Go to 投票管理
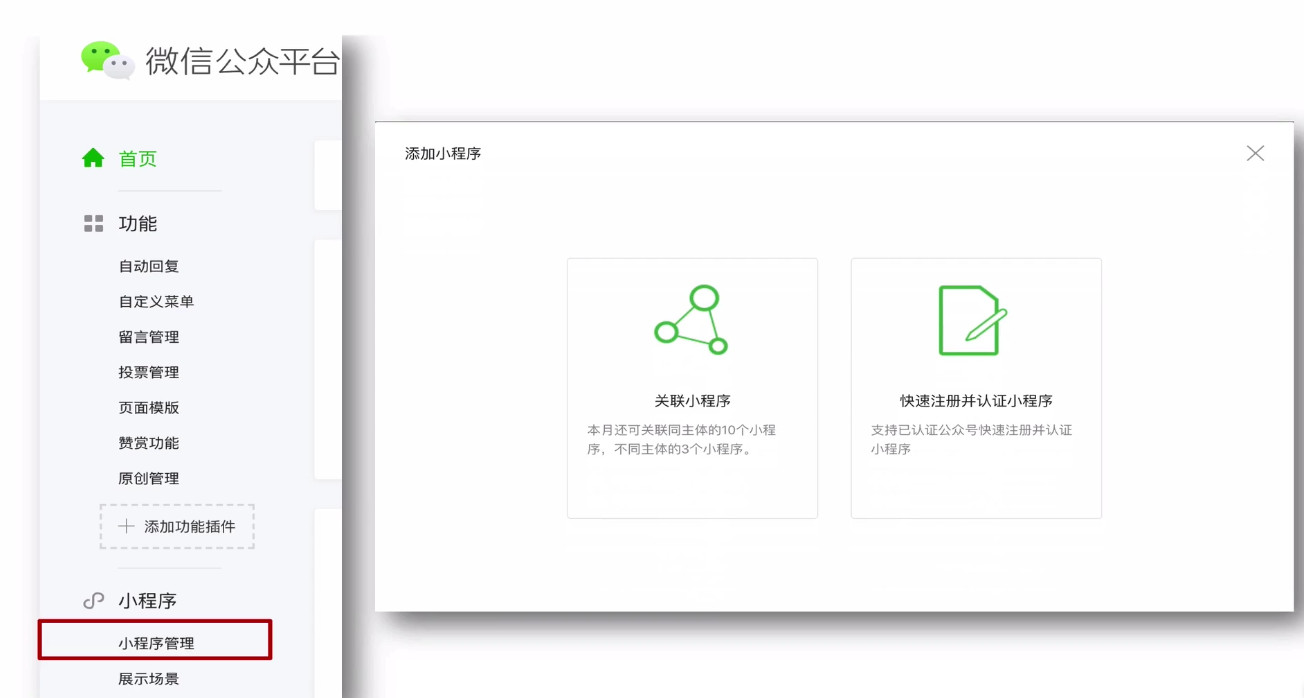 [149, 372]
